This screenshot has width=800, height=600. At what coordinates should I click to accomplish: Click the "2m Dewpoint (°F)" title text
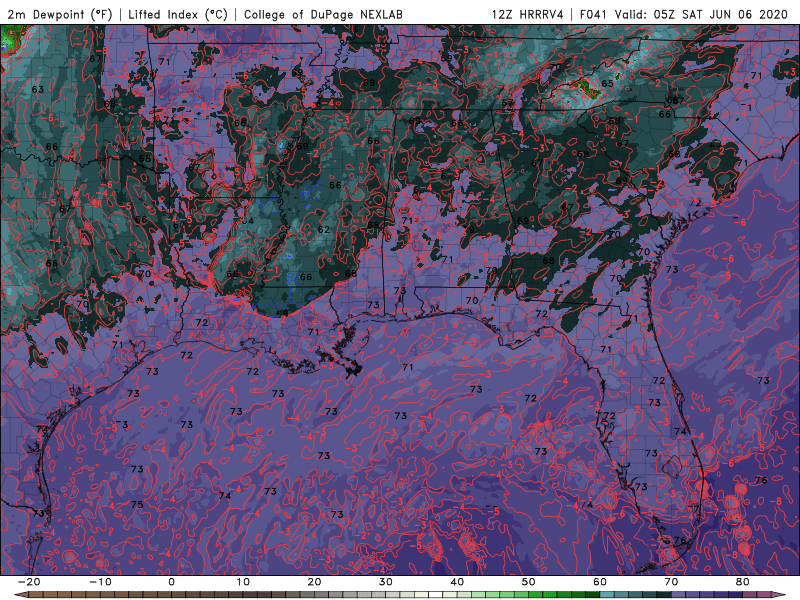[60, 14]
